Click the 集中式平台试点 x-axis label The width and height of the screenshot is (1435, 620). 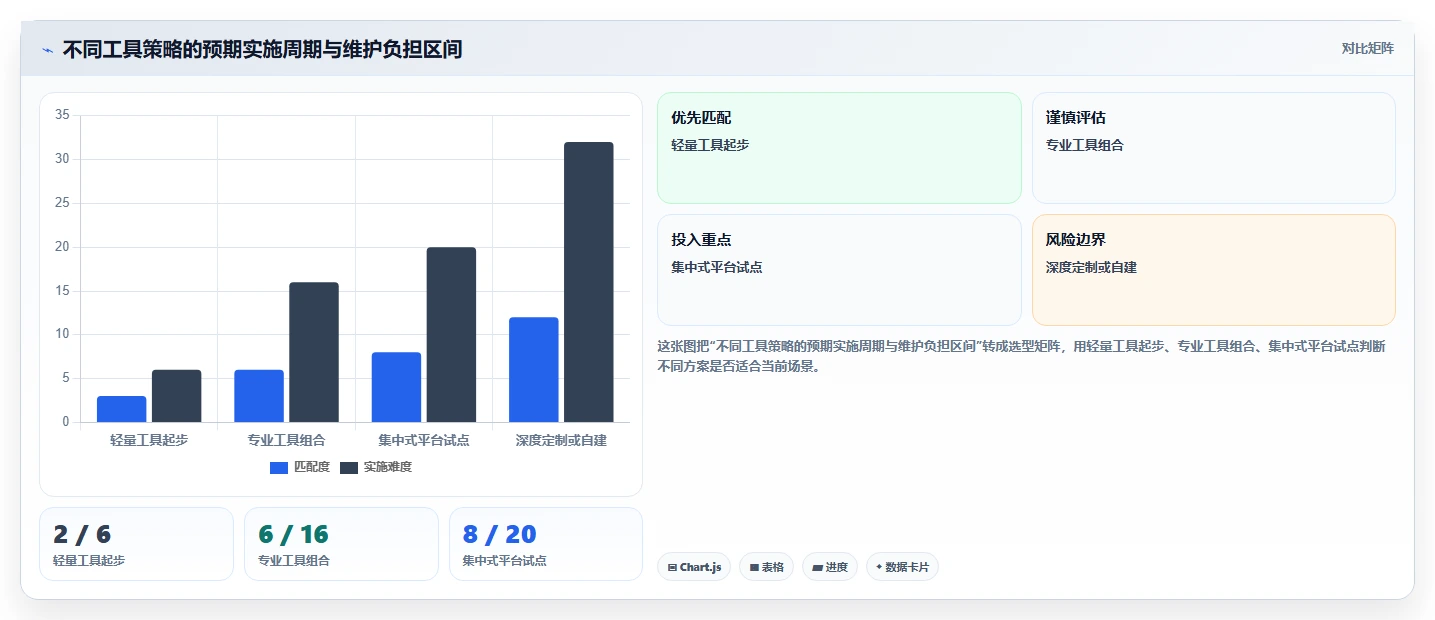pyautogui.click(x=424, y=440)
